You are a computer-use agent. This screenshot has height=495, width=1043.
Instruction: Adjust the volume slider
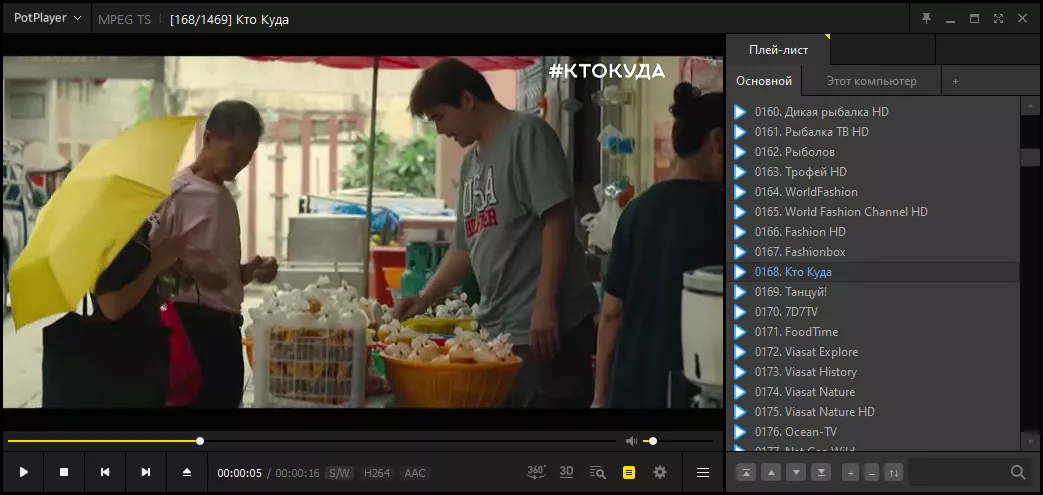[679, 441]
